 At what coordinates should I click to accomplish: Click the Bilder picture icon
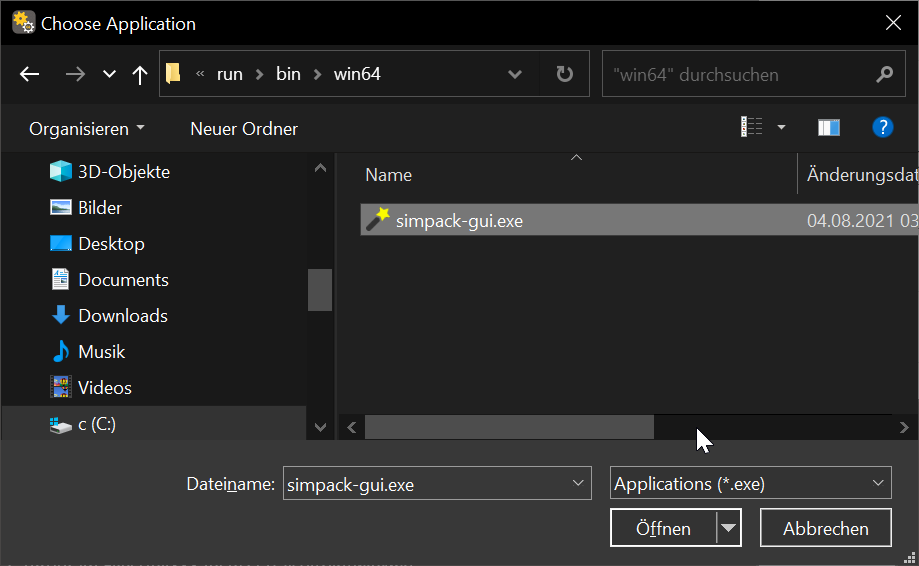click(60, 207)
